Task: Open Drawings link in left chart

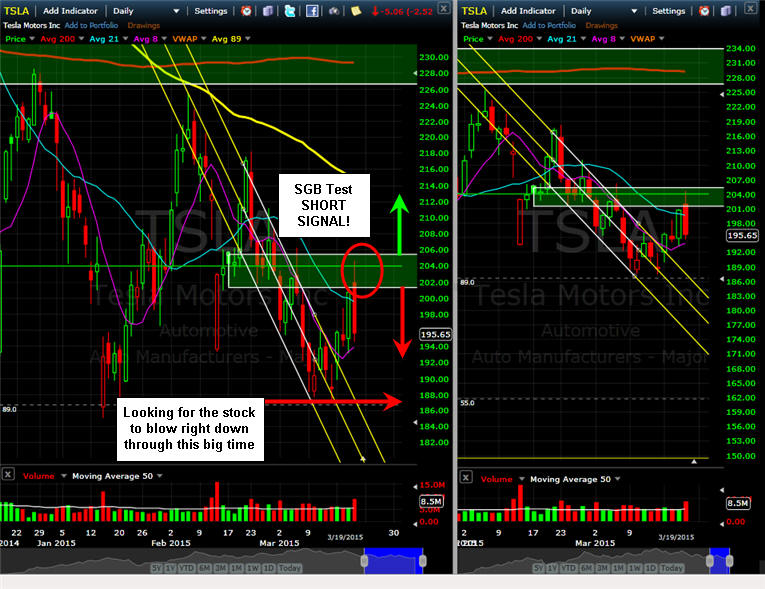Action: point(143,25)
